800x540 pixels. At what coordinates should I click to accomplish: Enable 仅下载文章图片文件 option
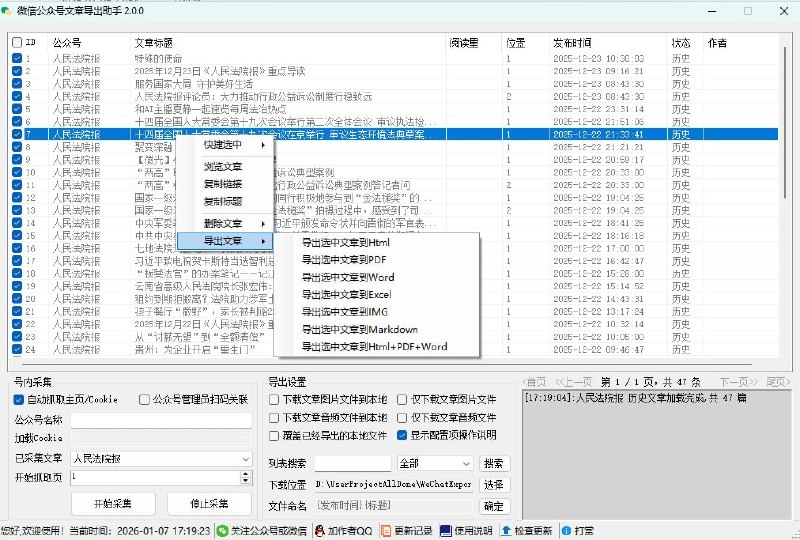click(402, 399)
